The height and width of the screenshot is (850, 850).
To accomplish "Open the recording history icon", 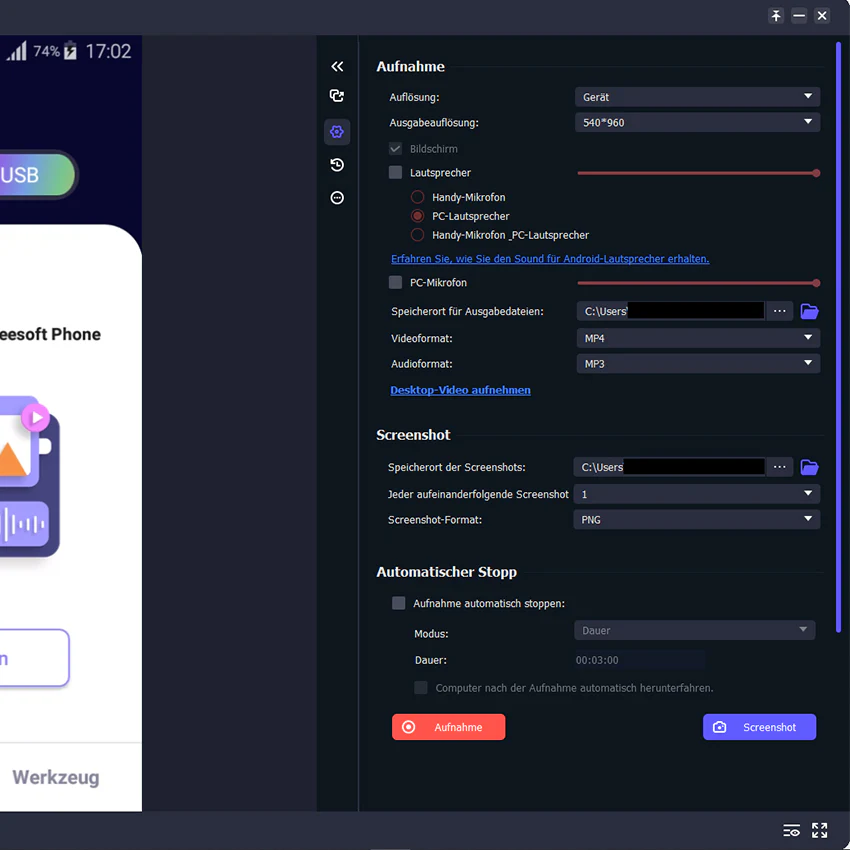I will tap(337, 165).
